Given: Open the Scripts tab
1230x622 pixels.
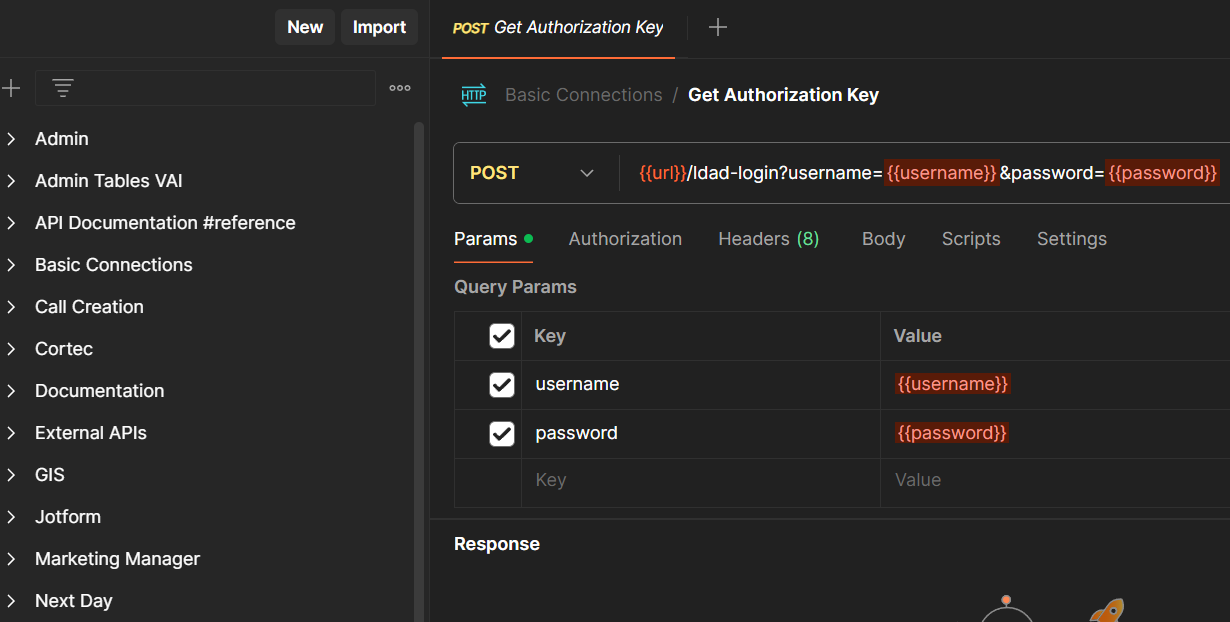Looking at the screenshot, I should (971, 239).
